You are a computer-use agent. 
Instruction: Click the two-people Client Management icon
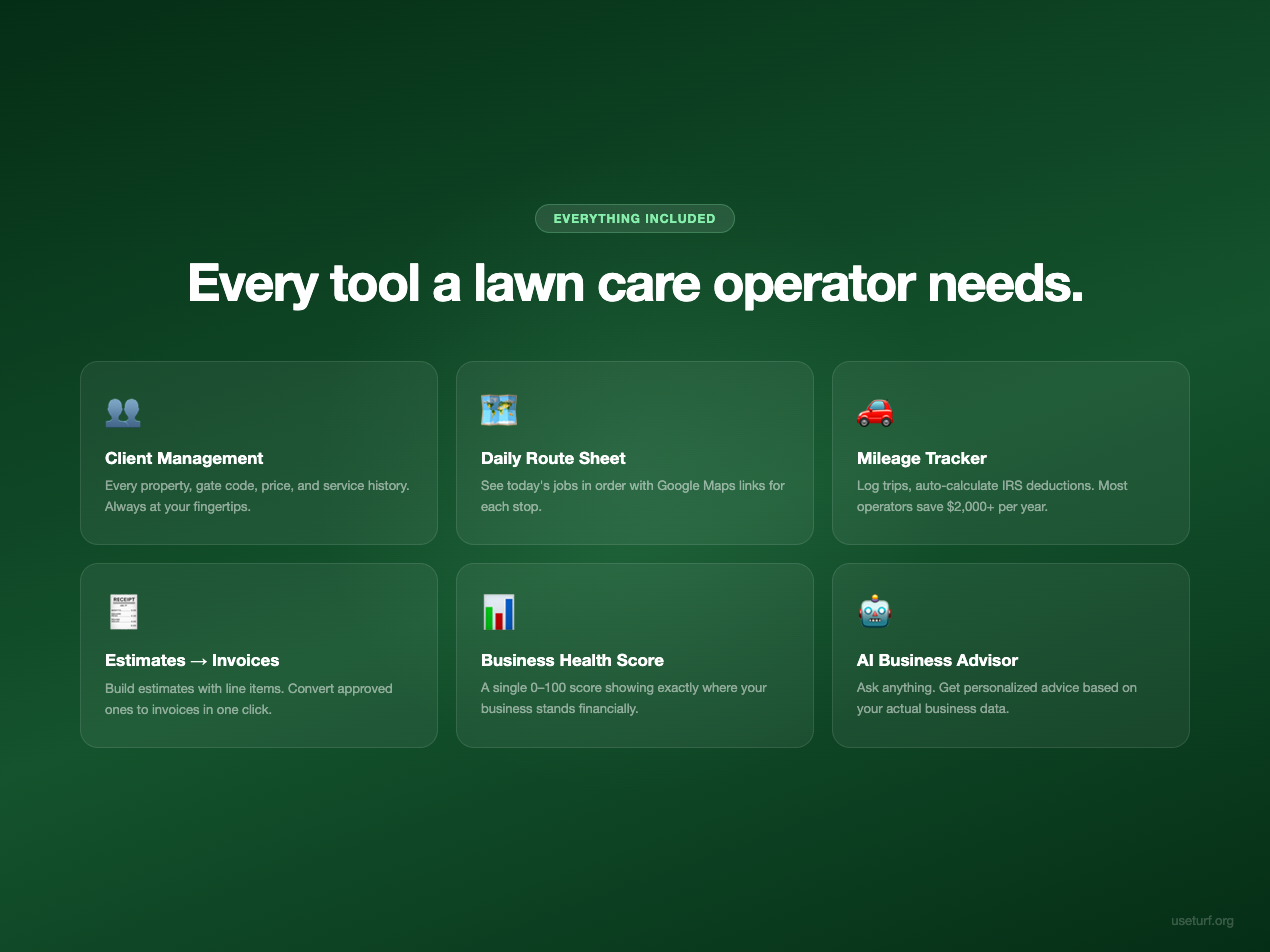tap(124, 411)
